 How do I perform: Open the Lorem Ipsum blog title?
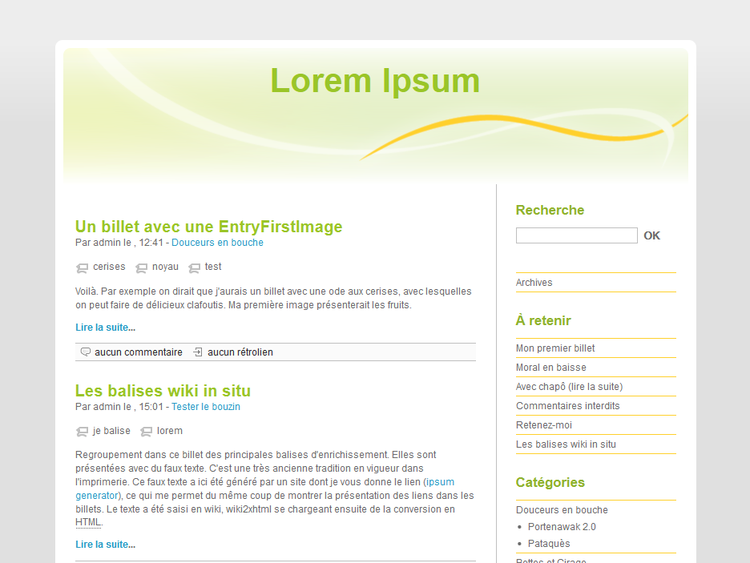point(375,80)
